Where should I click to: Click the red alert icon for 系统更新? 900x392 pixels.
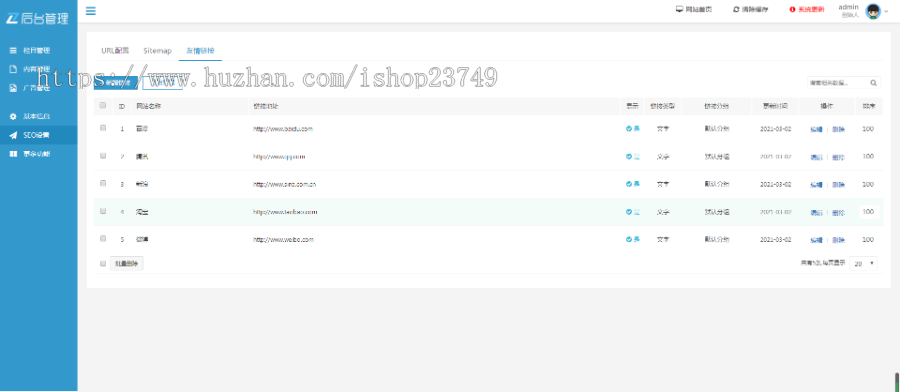[793, 9]
